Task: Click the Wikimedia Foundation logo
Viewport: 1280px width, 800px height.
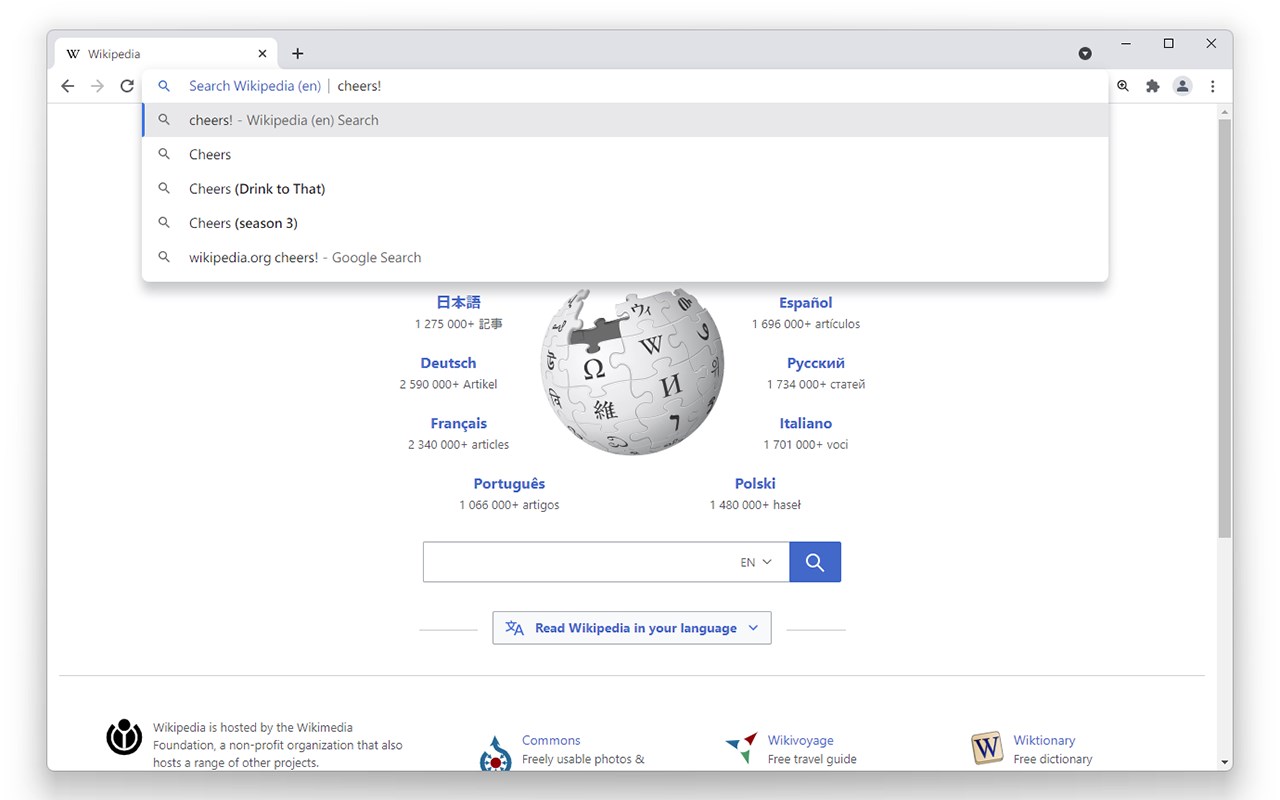Action: [x=125, y=737]
